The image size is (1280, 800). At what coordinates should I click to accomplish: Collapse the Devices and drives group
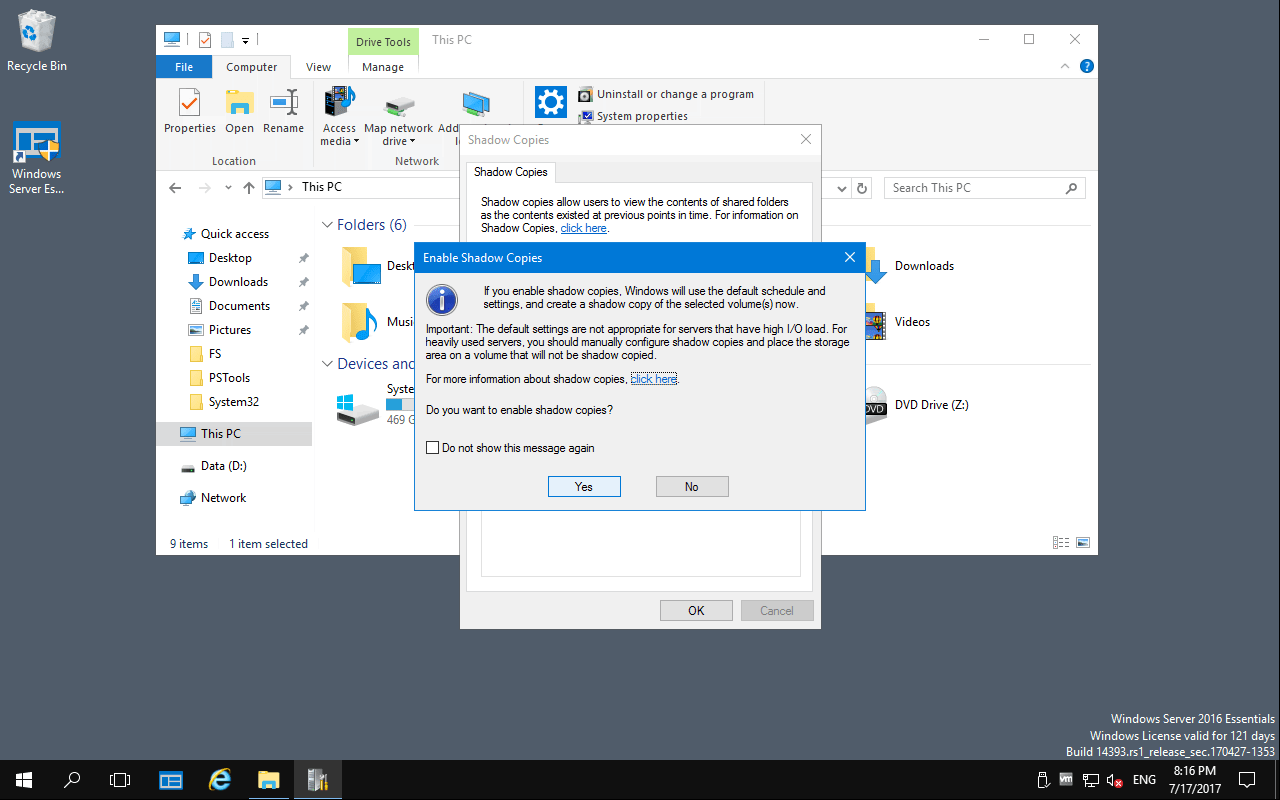click(327, 364)
